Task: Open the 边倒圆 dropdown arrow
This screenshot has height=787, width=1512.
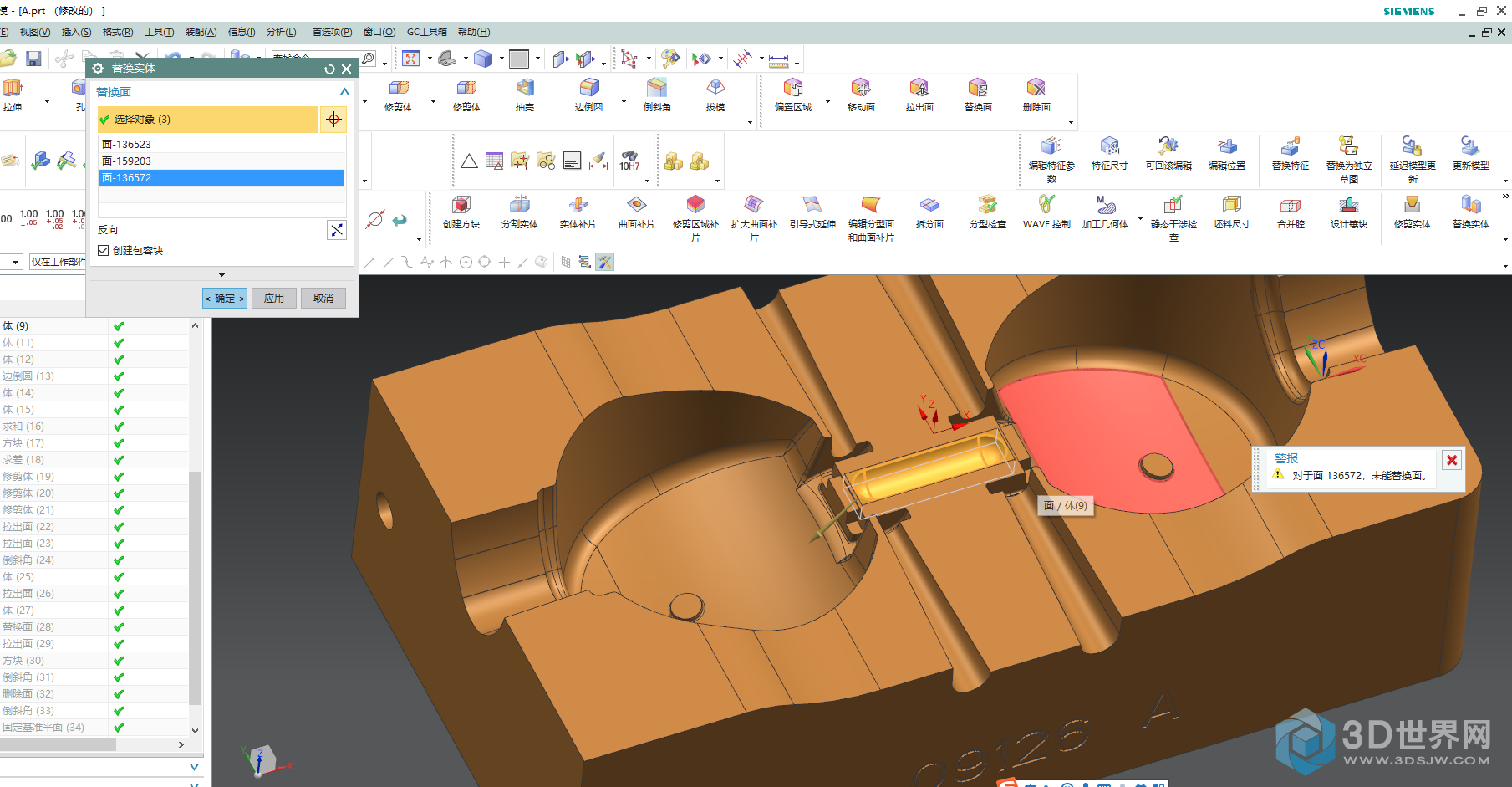Action: tap(624, 102)
